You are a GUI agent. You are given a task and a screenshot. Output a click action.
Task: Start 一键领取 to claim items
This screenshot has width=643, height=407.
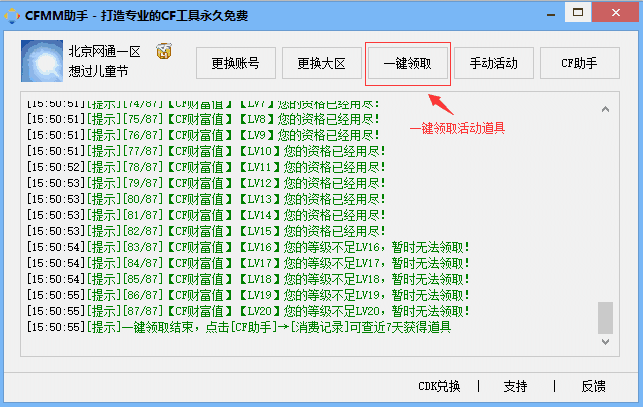click(x=408, y=63)
